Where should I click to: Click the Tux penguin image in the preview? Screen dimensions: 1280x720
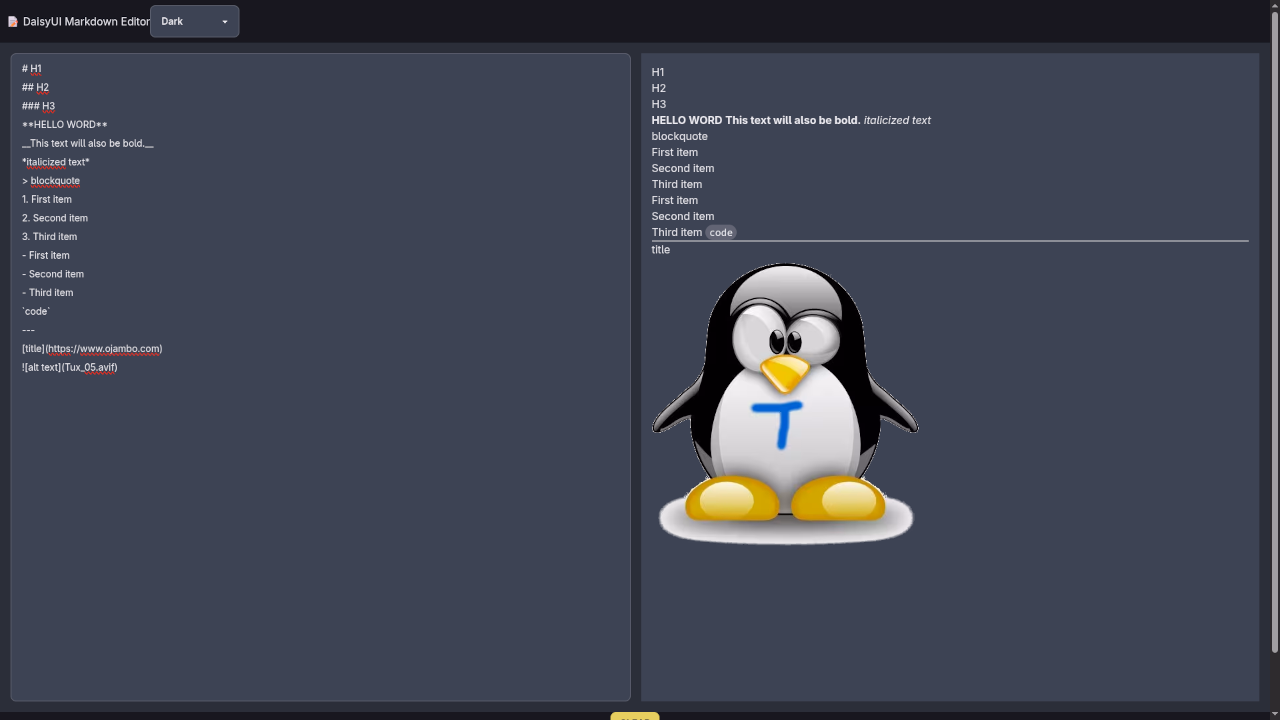[785, 403]
